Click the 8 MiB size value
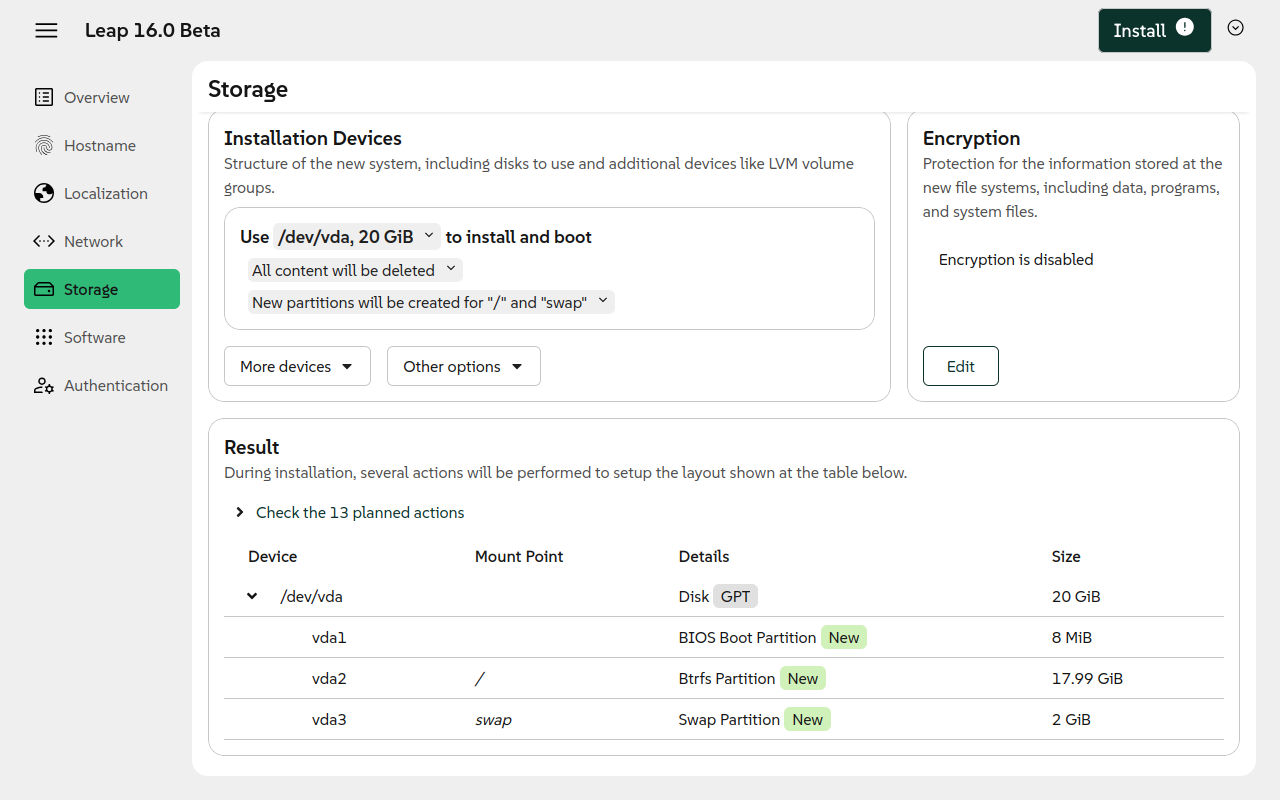 (1072, 637)
